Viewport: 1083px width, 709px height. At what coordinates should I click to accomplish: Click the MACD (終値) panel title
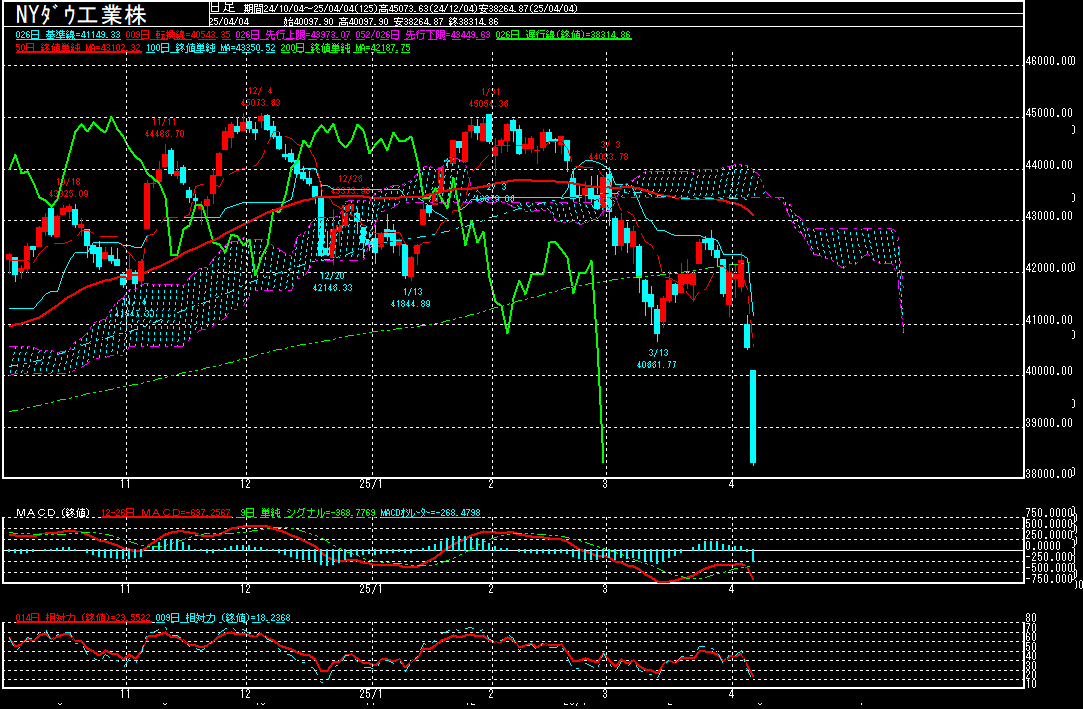53,513
